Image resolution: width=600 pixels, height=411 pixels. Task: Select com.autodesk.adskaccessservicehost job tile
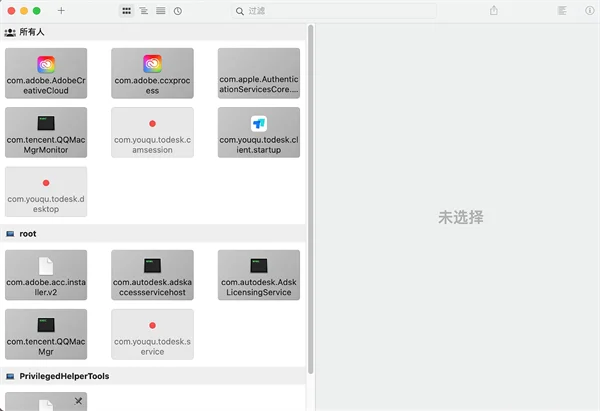152,275
